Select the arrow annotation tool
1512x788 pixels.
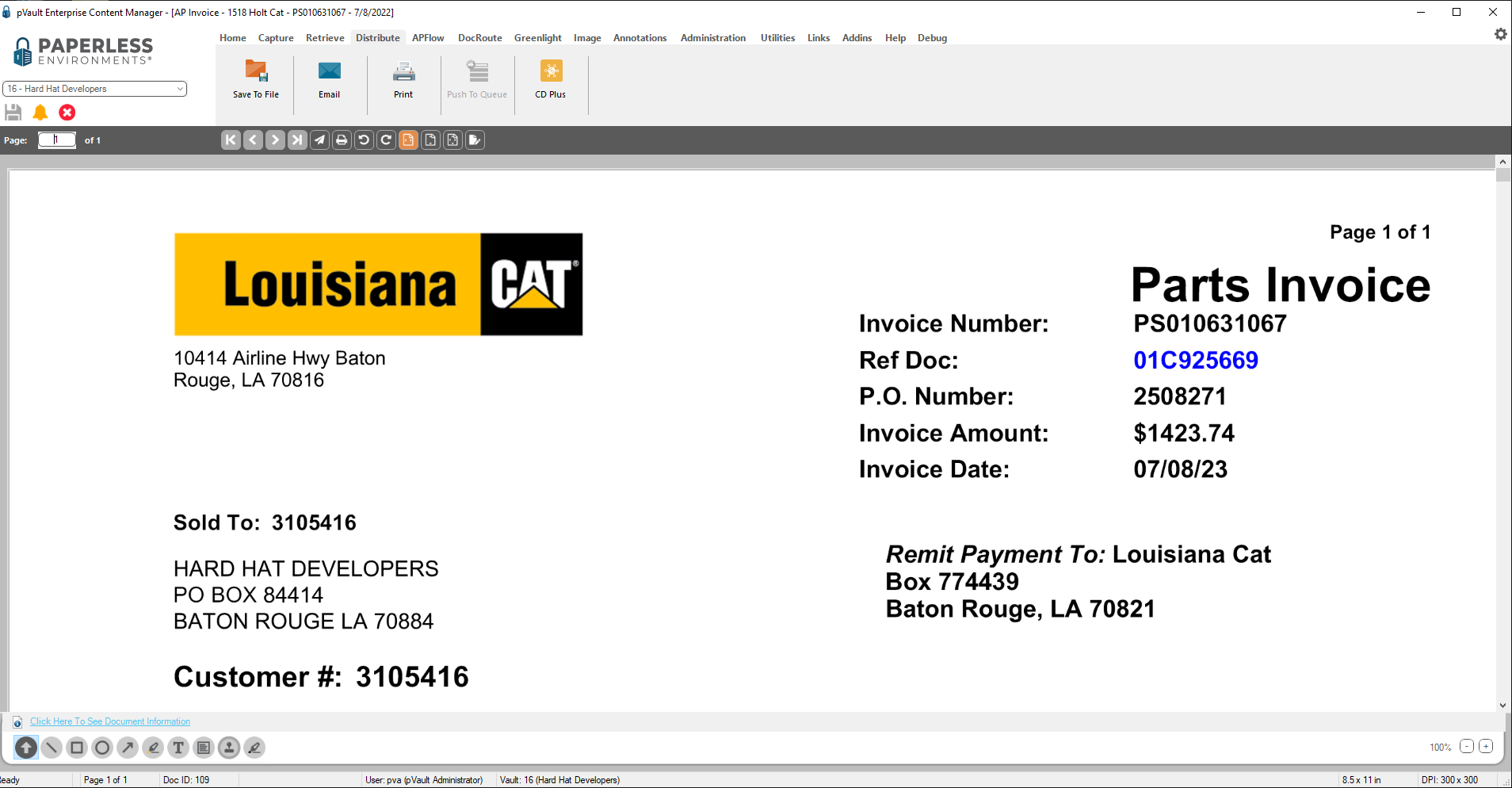pos(128,748)
